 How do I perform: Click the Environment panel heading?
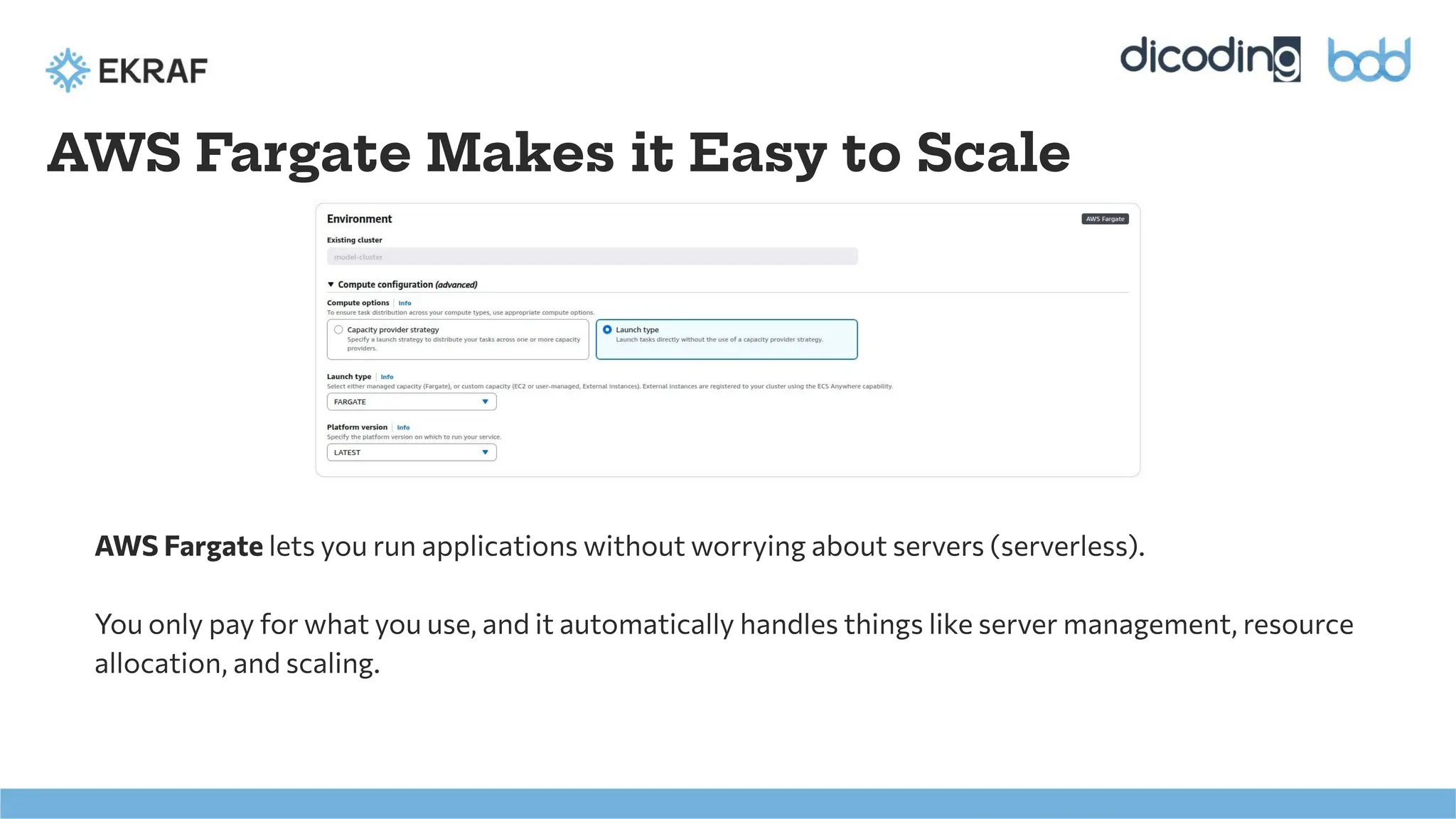point(359,219)
